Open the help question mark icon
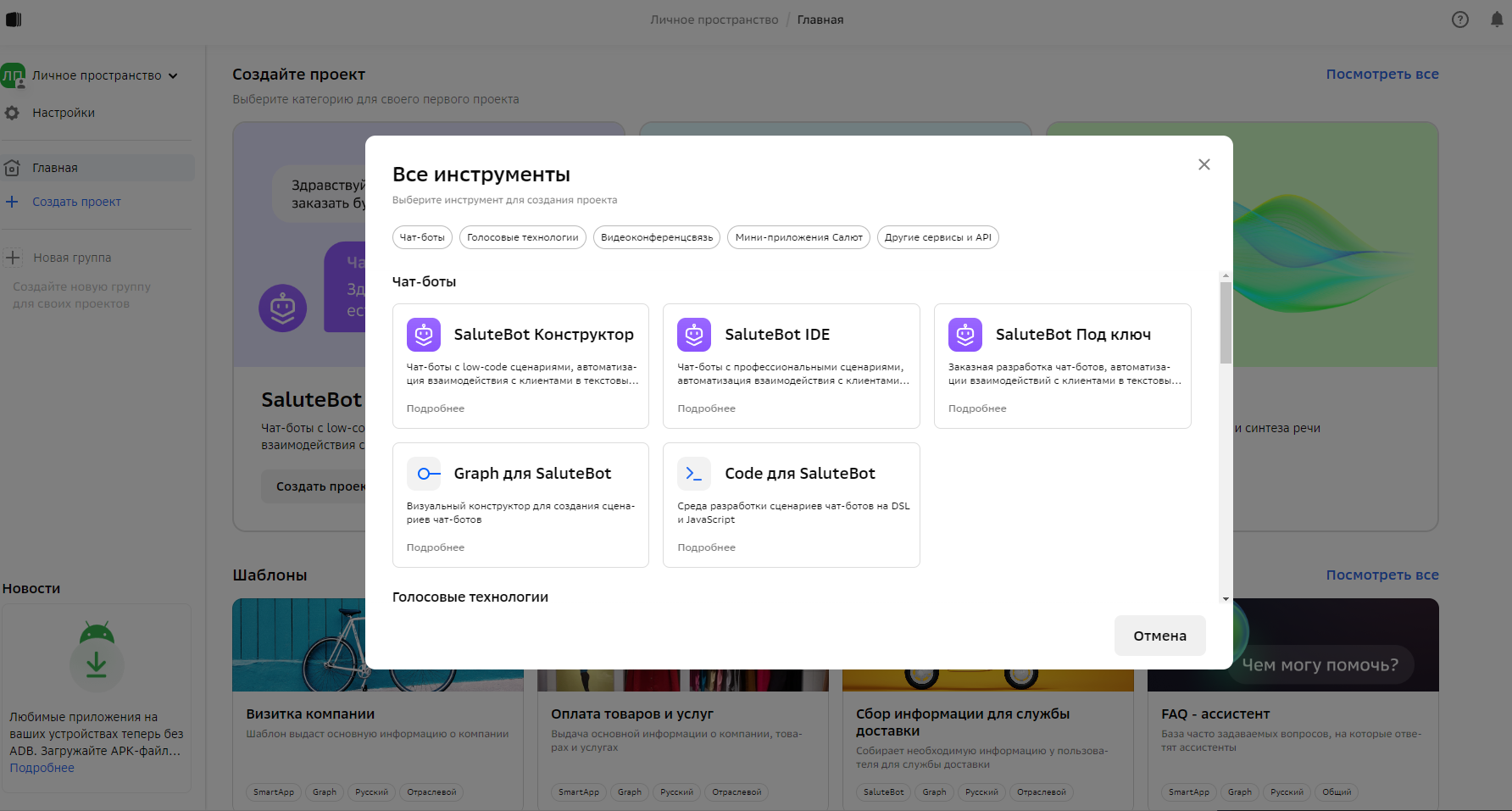1512x811 pixels. tap(1460, 19)
